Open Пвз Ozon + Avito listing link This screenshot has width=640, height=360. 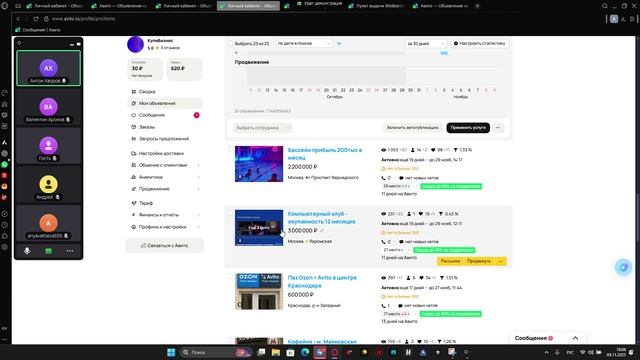pyautogui.click(x=322, y=281)
